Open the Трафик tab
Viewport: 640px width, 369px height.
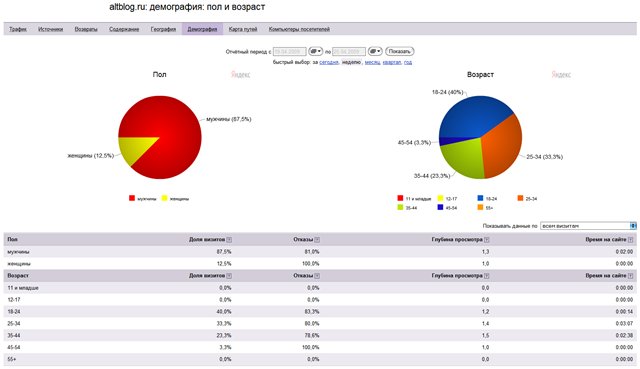tap(18, 29)
